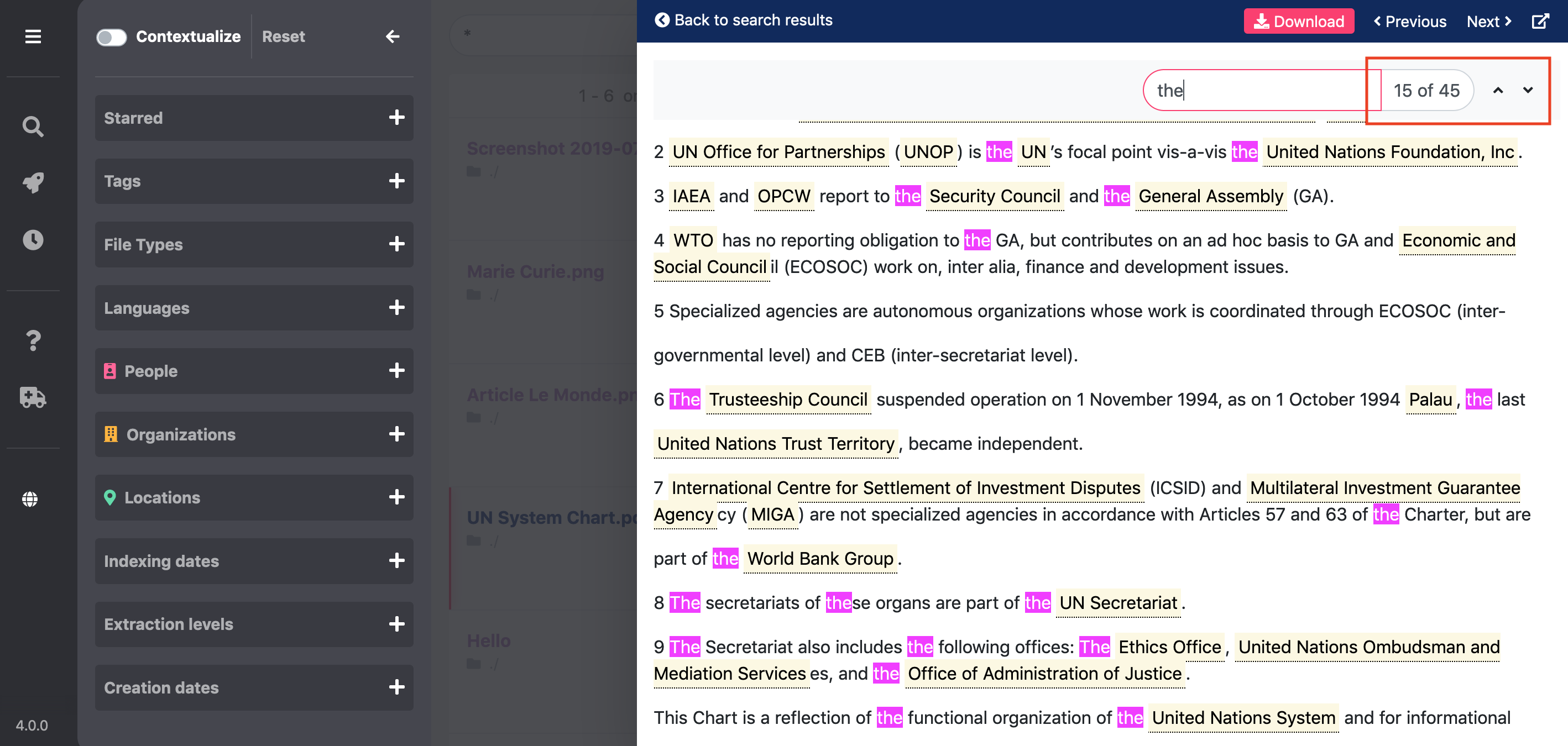Image resolution: width=1568 pixels, height=746 pixels.
Task: Expand the Languages filter
Action: (x=254, y=308)
